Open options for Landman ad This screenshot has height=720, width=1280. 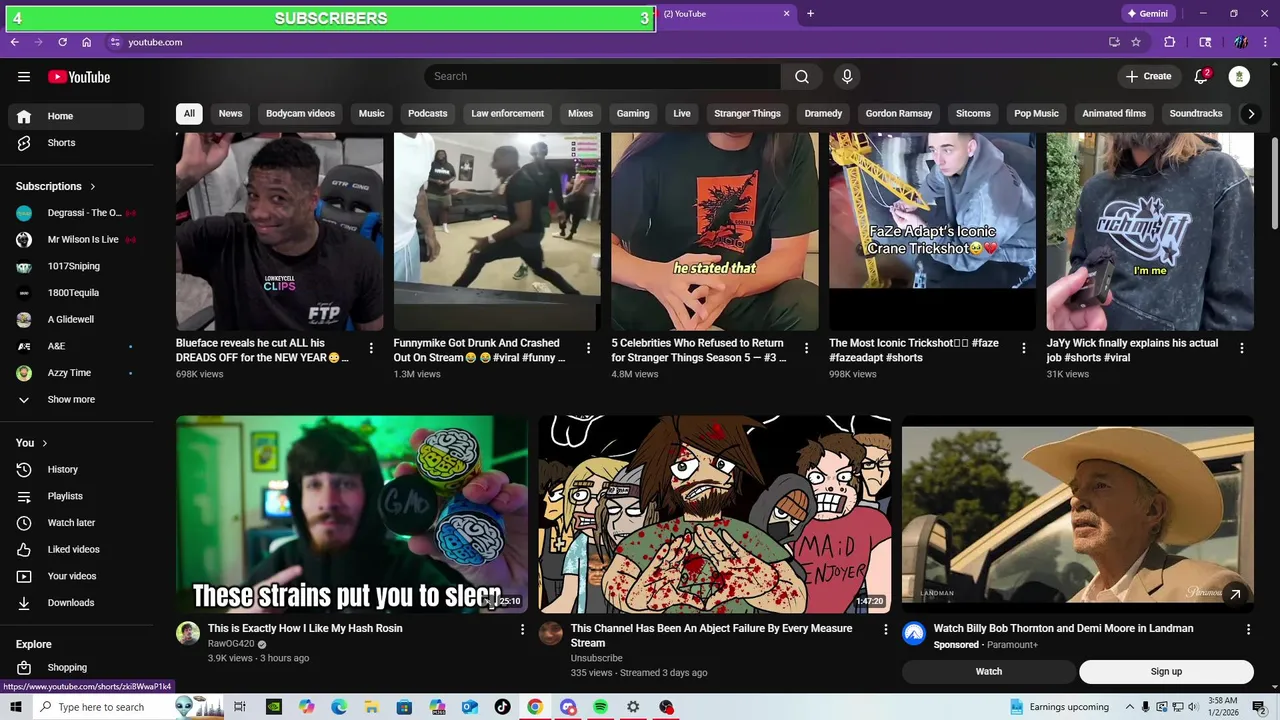point(1248,629)
